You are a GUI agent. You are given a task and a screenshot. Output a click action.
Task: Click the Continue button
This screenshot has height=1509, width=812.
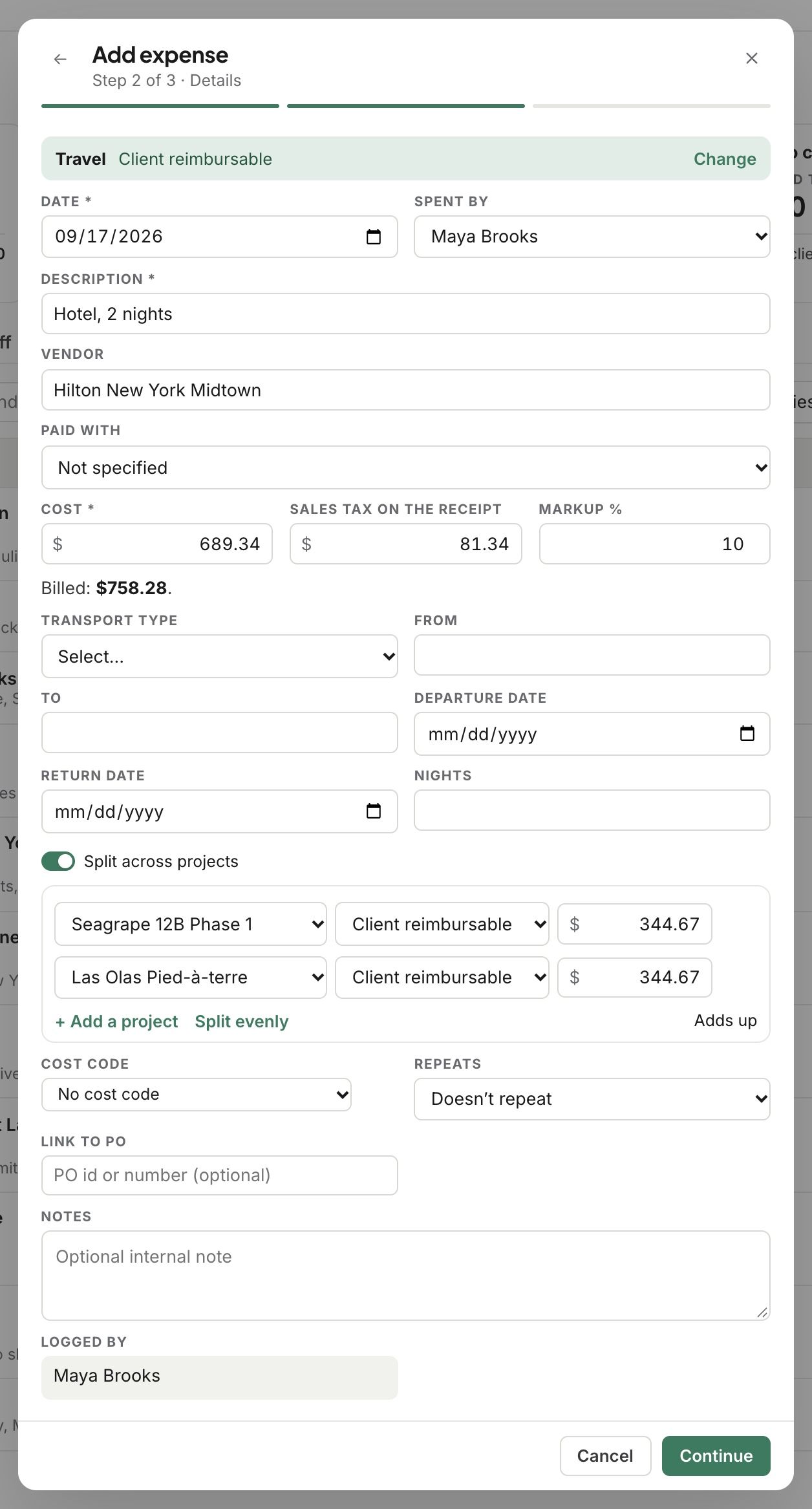coord(716,1455)
